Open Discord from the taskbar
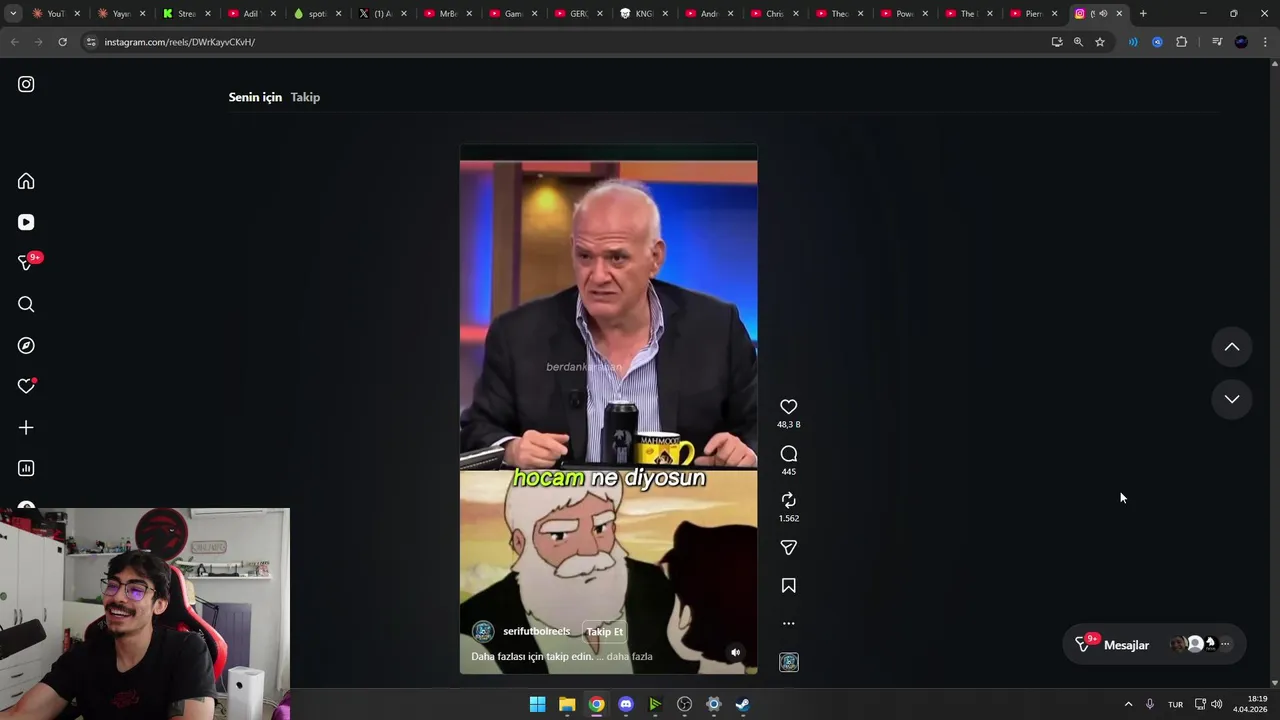1280x720 pixels. pos(626,704)
